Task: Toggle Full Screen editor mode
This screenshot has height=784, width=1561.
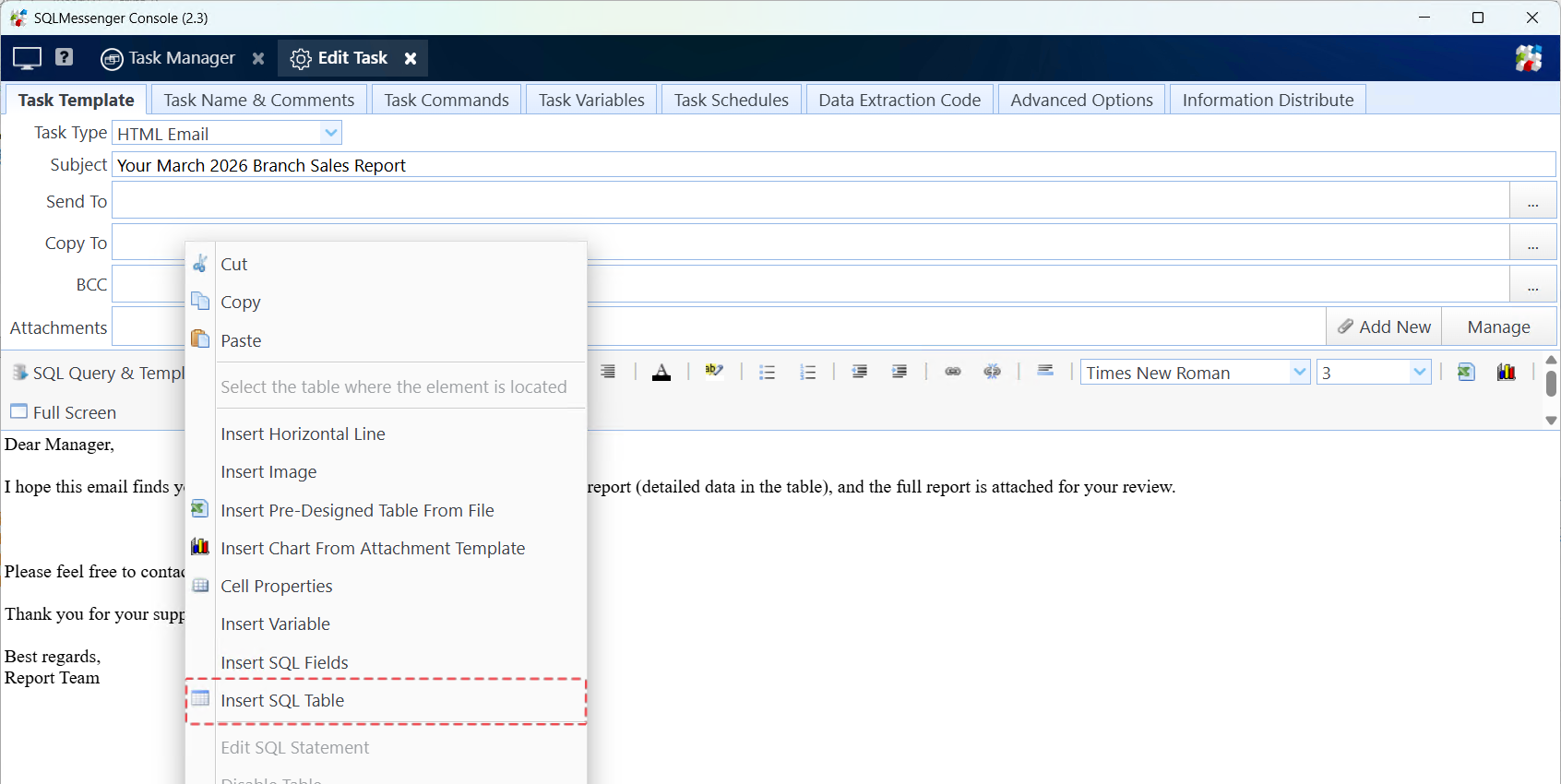Action: pos(64,412)
